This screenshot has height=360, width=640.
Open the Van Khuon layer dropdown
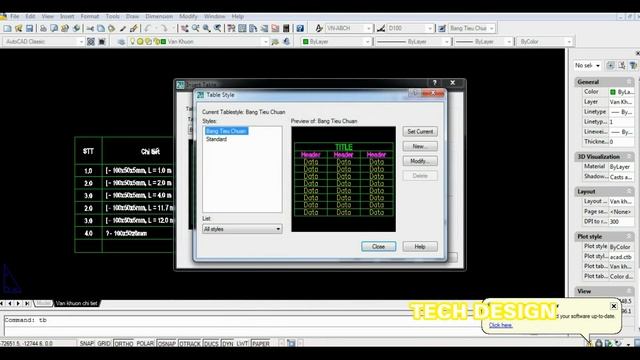point(265,42)
